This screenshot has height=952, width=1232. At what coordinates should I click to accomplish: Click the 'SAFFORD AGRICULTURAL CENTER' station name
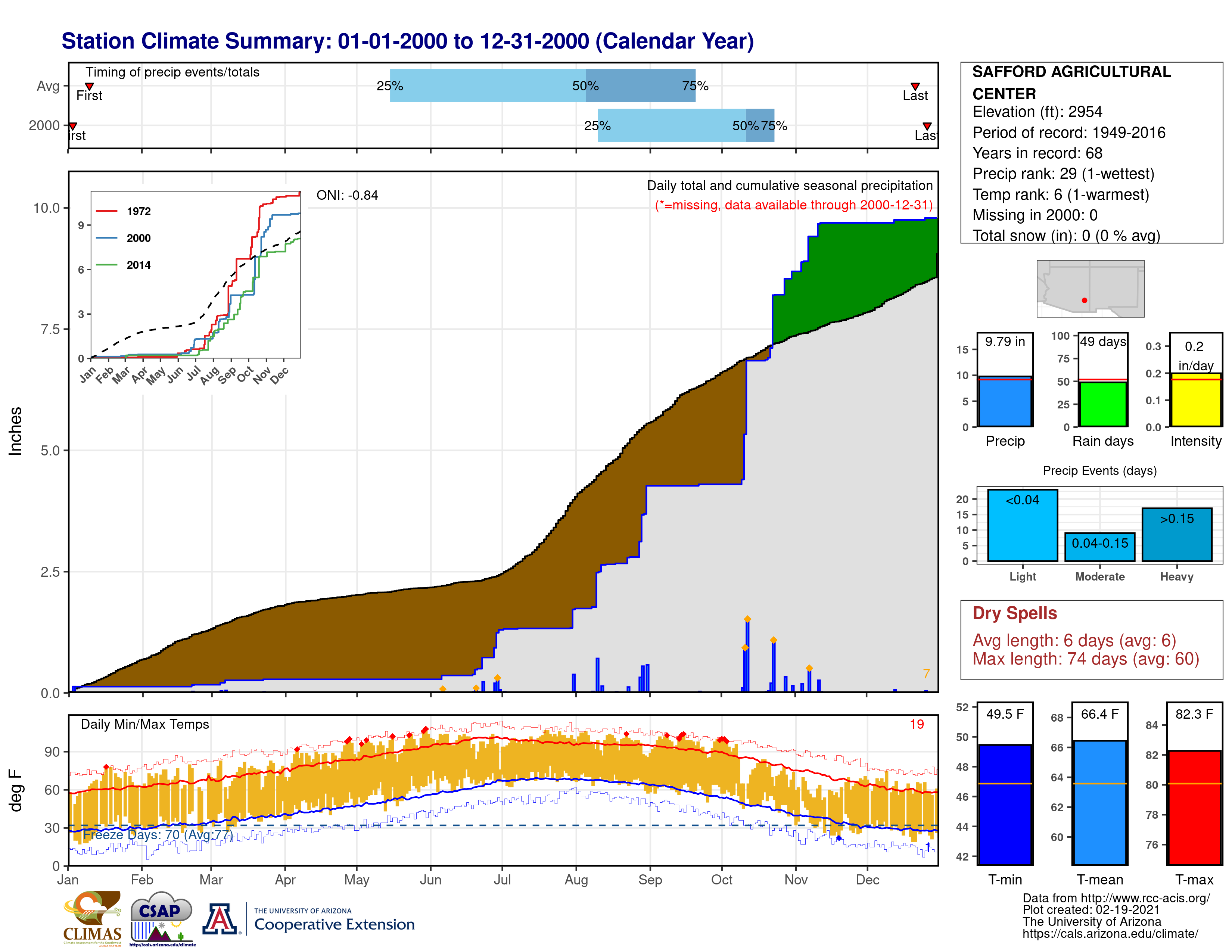(x=1071, y=83)
